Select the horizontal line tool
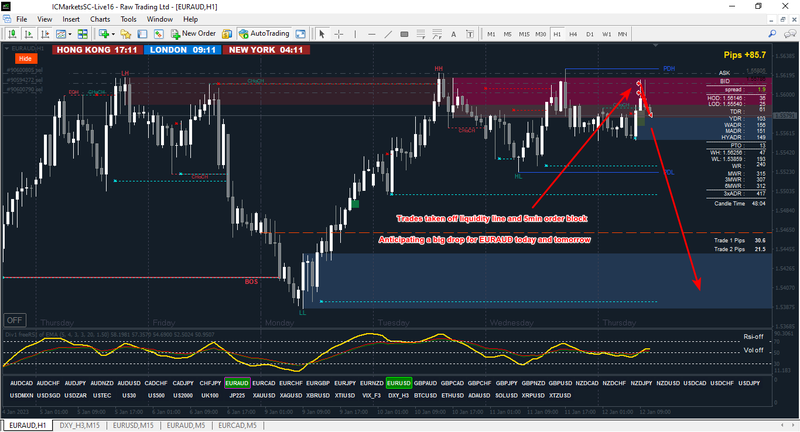The image size is (800, 432). click(x=371, y=34)
